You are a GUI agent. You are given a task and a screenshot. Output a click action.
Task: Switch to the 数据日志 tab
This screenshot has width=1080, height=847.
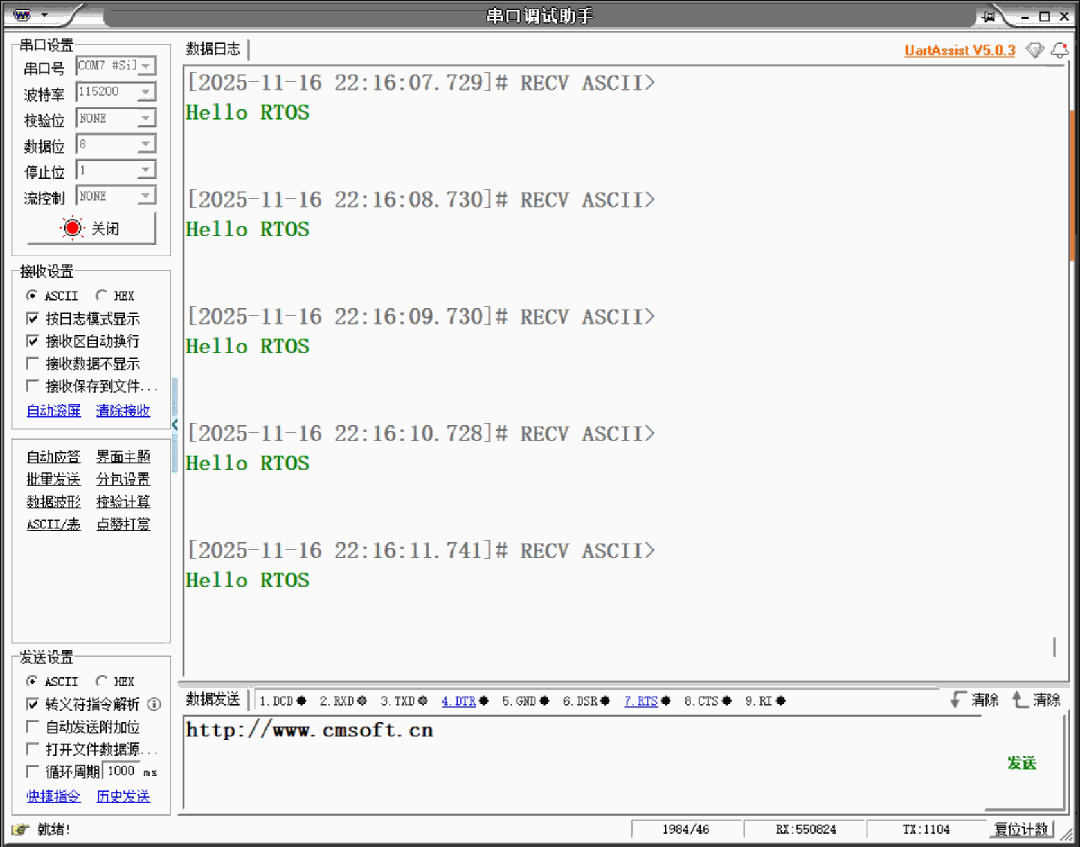coord(214,49)
